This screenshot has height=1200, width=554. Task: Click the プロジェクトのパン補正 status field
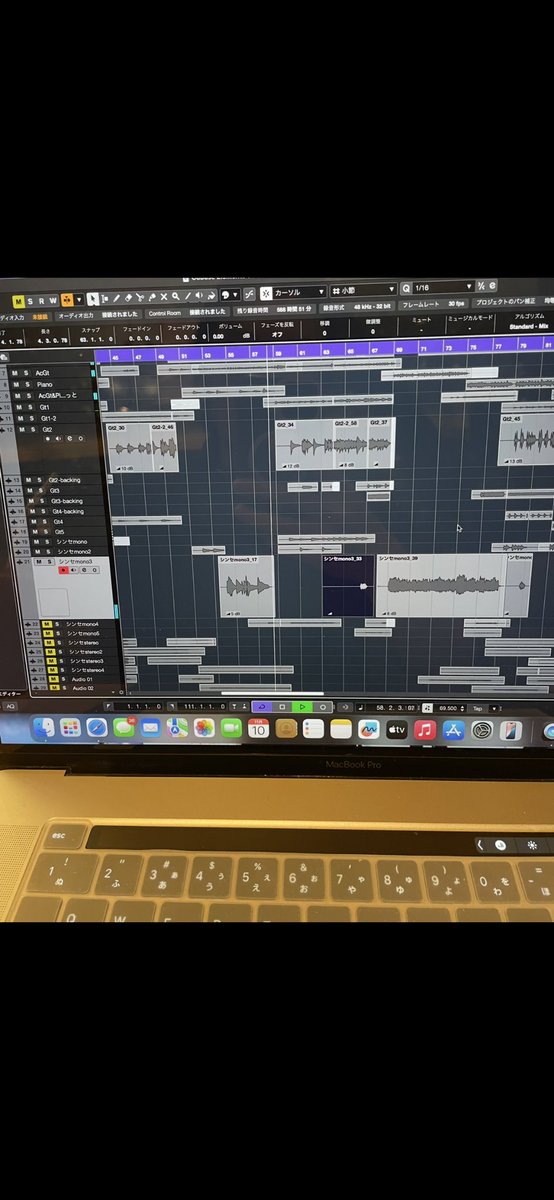tap(504, 301)
